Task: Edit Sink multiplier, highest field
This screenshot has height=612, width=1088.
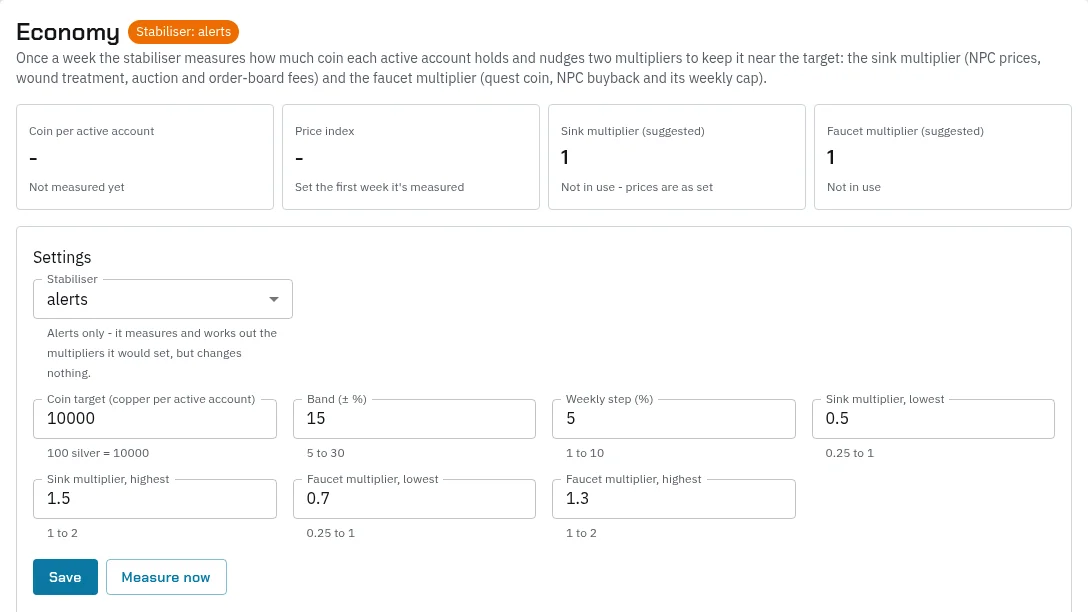Action: tap(155, 498)
